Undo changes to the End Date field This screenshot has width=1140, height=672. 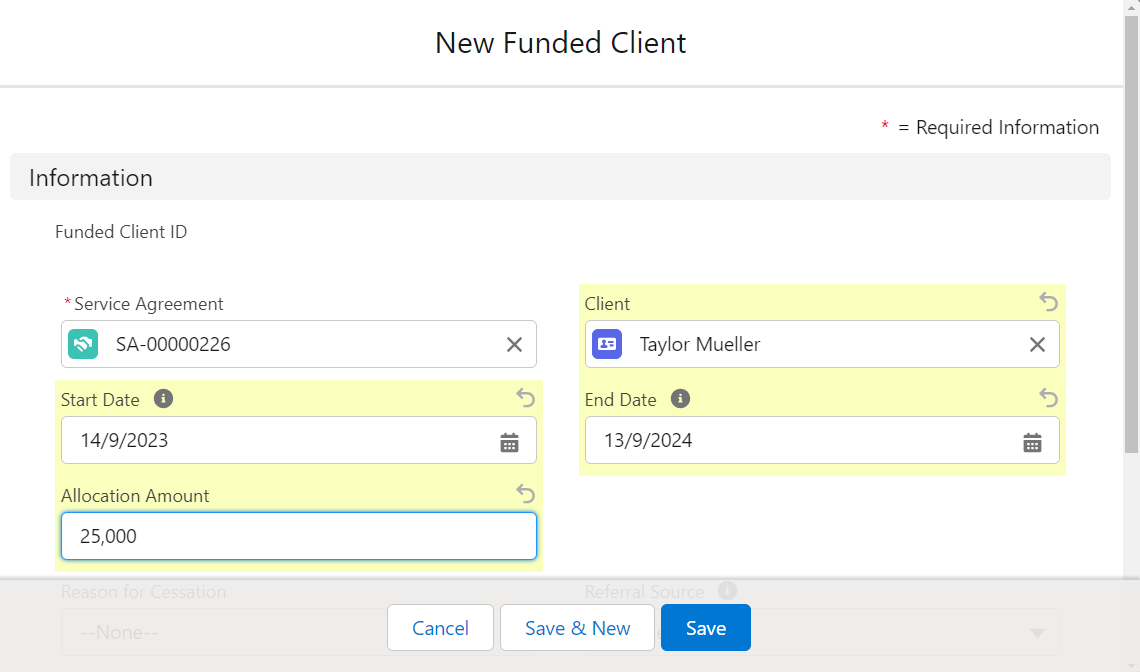pyautogui.click(x=1048, y=398)
